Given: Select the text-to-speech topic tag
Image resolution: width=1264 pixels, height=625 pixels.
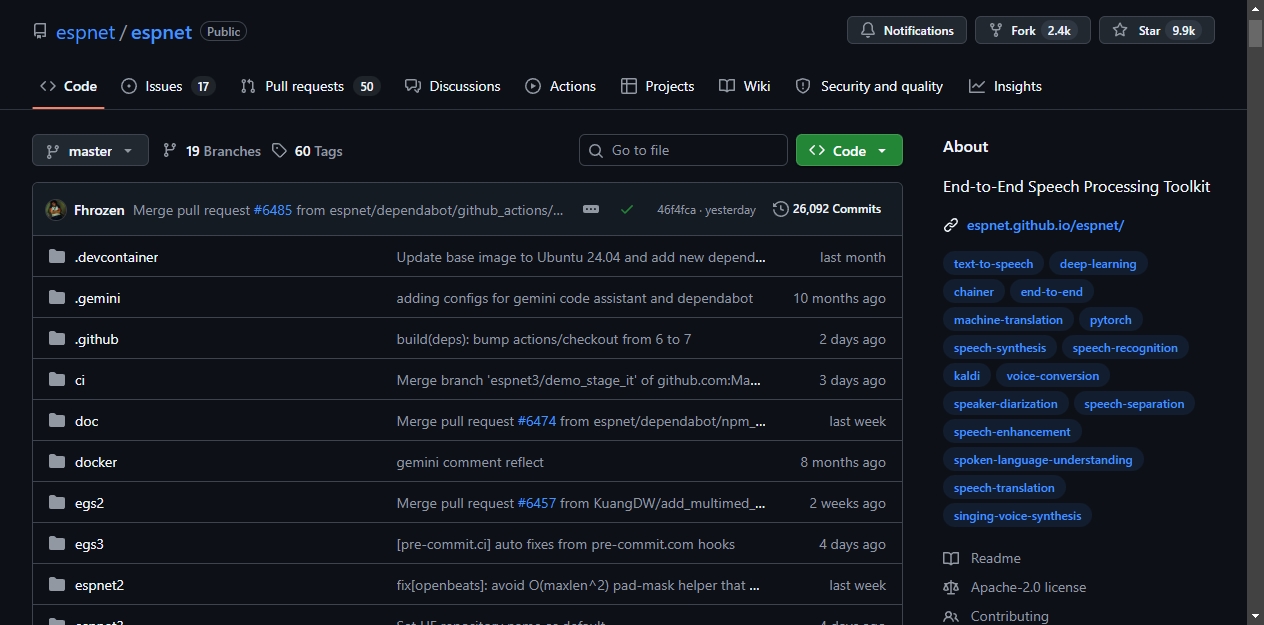Looking at the screenshot, I should point(993,264).
